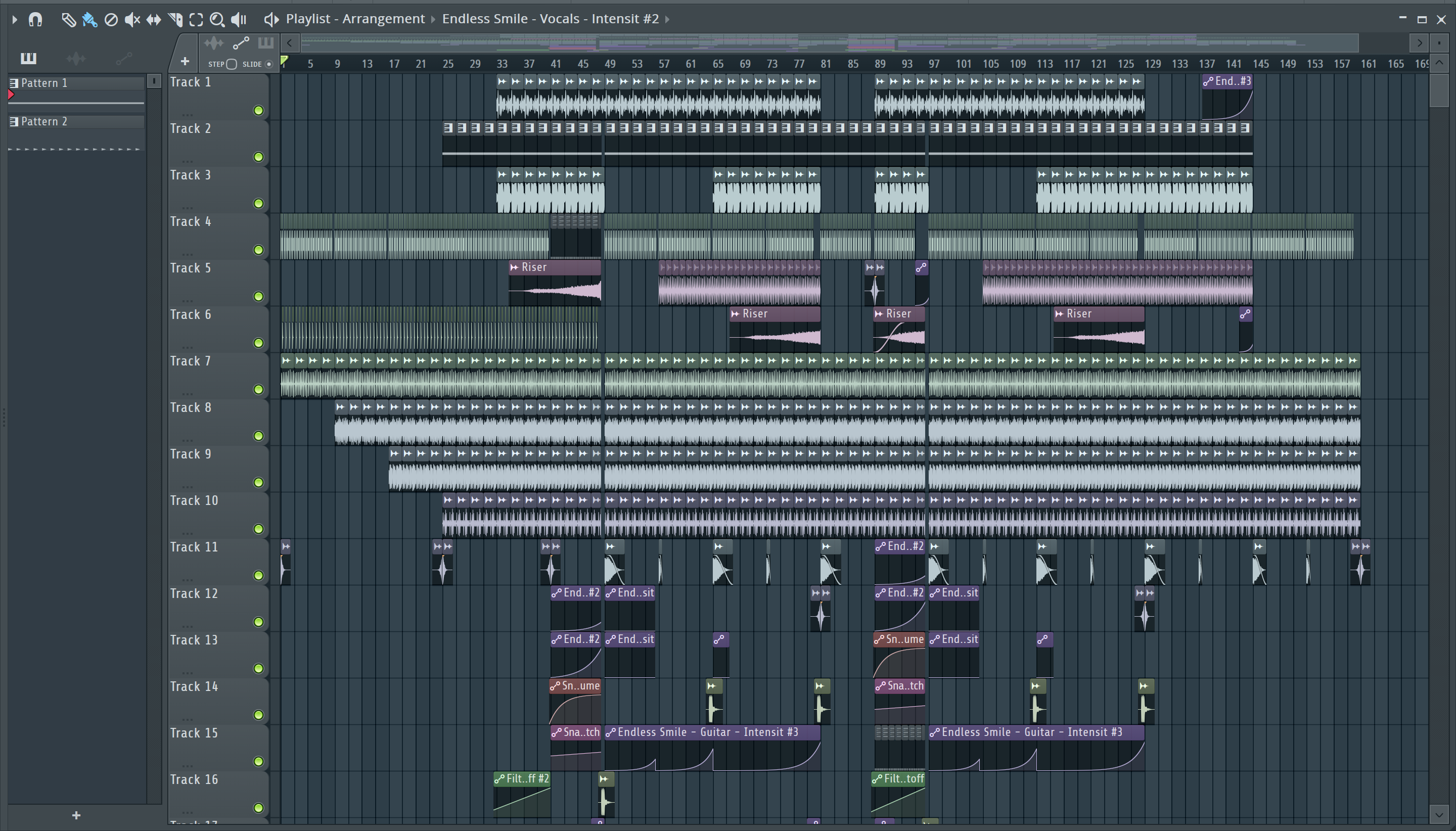Click bar 49 on the timeline ruler
Screen dimensions: 1456x831
(610, 64)
